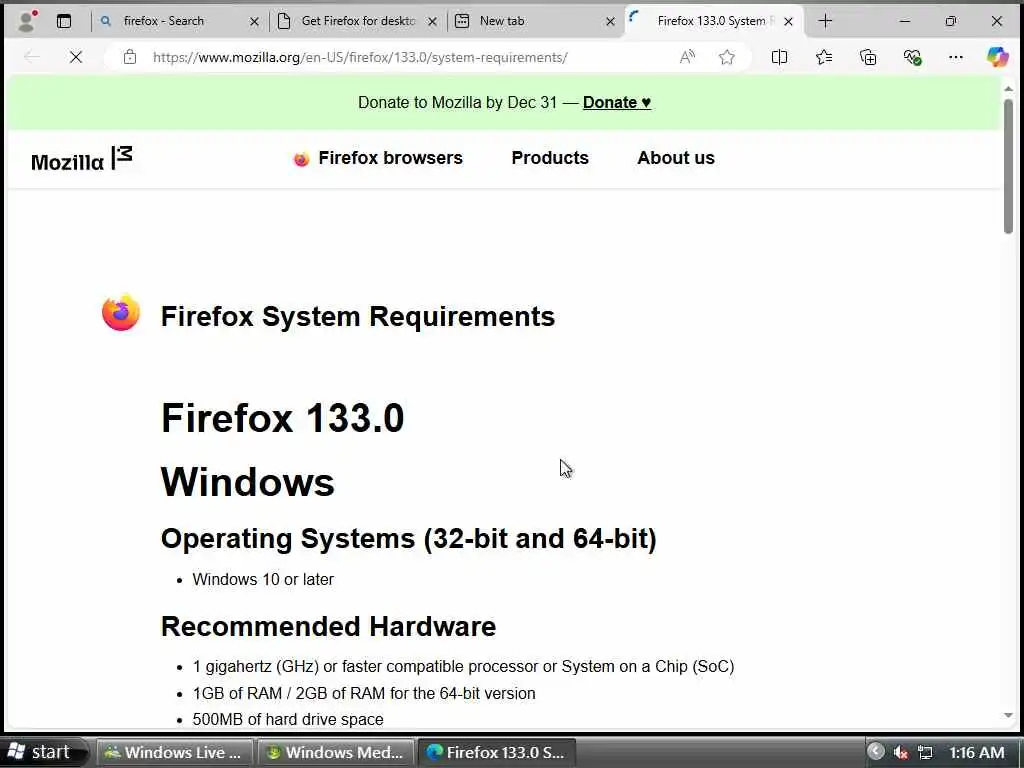
Task: Select Firefox 133.0 S... taskbar button
Action: point(496,752)
